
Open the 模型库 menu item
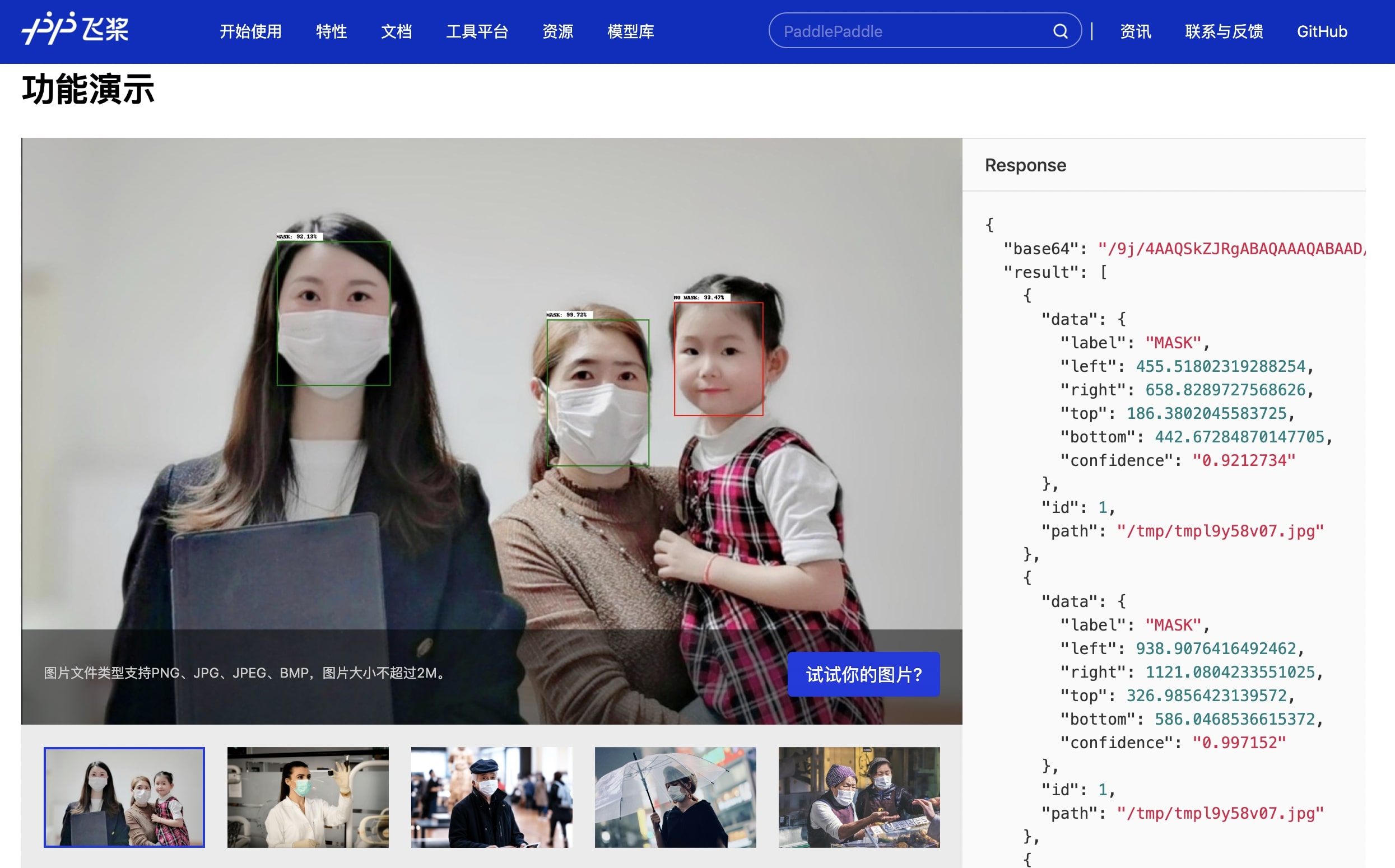pos(631,31)
